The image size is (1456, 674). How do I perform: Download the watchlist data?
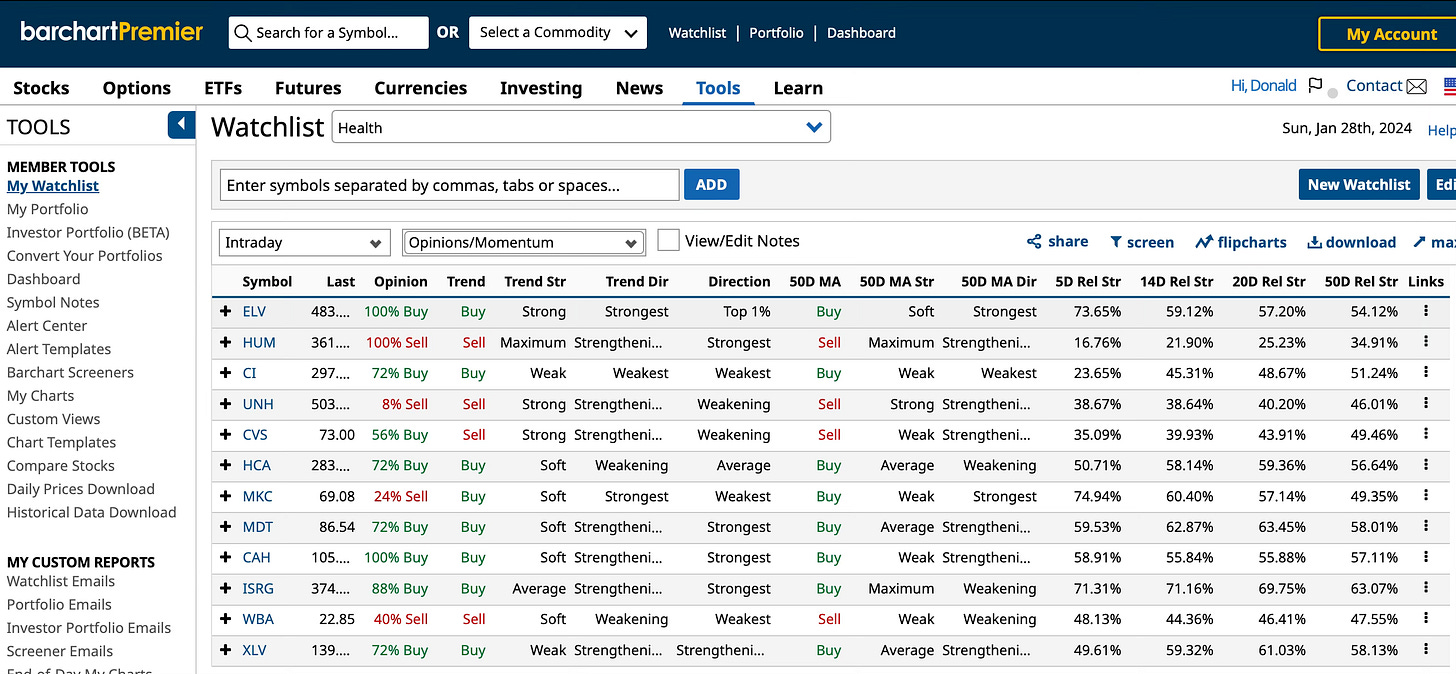point(1352,242)
